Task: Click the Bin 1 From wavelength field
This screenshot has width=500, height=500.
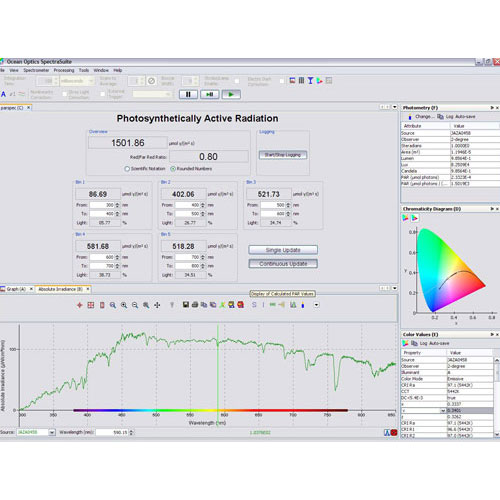Action: point(102,205)
